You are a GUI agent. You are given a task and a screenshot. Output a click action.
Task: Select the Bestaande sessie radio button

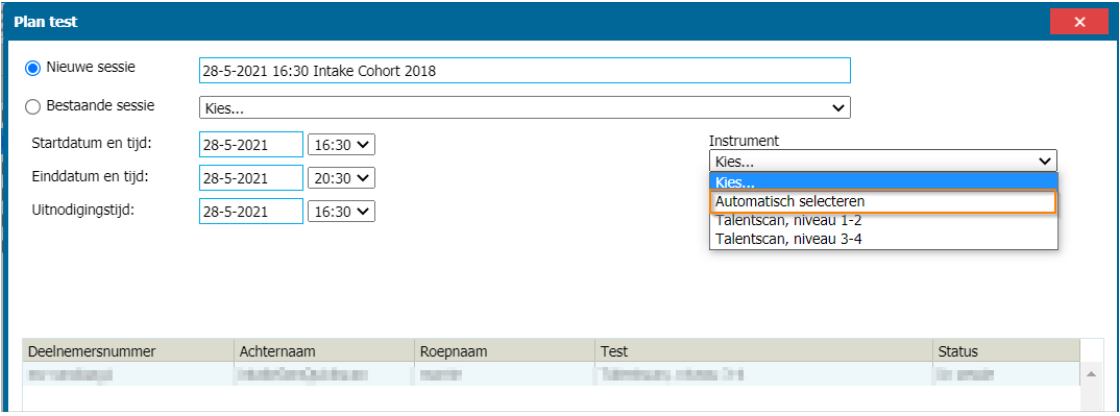pos(32,105)
